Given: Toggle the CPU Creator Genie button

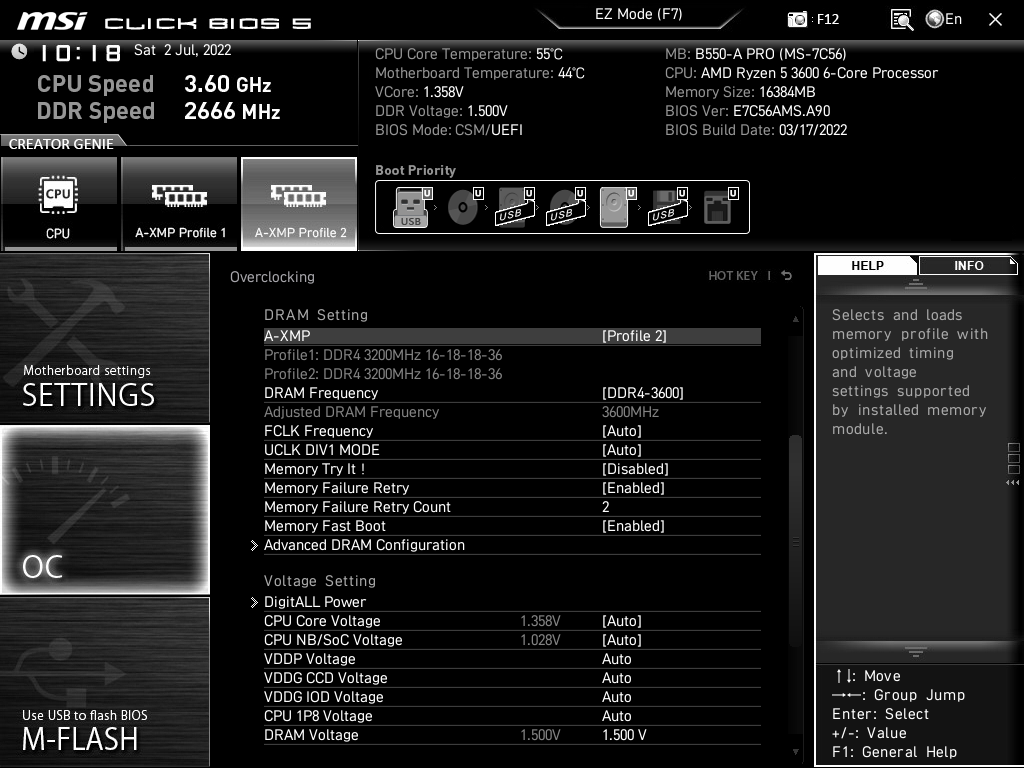Looking at the screenshot, I should 58,203.
